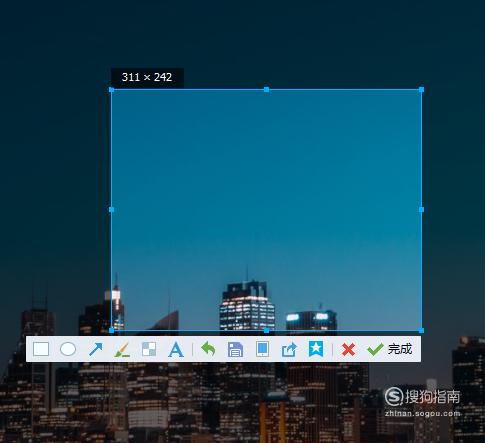
Task: Click the bottom-center selection handle
Action: [x=266, y=330]
